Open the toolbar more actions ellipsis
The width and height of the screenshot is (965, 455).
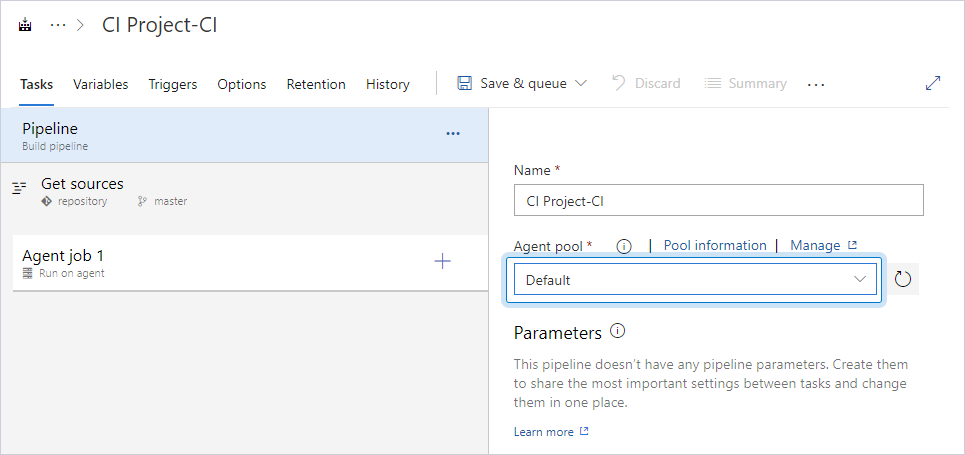(x=815, y=84)
